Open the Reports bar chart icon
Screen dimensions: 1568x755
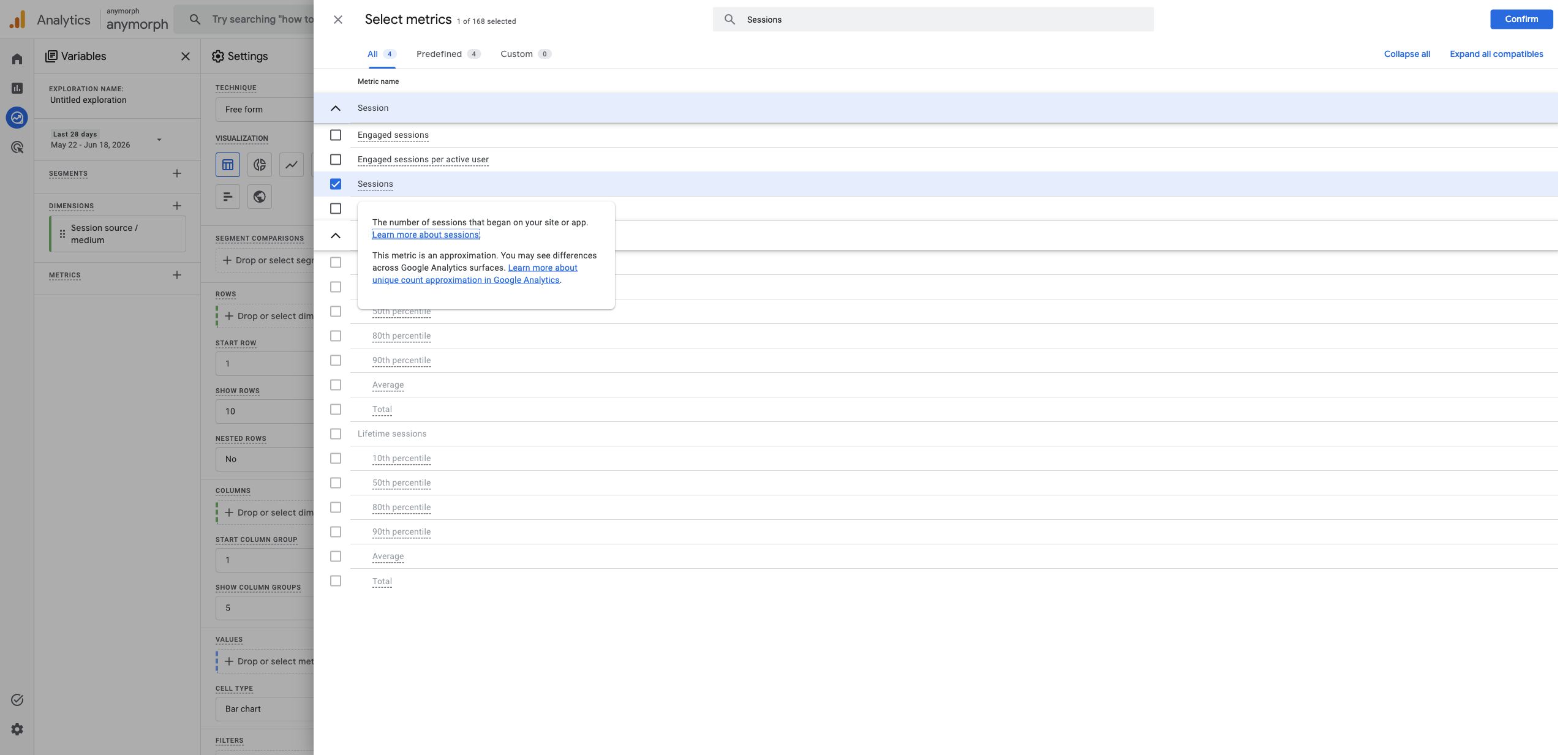coord(17,88)
